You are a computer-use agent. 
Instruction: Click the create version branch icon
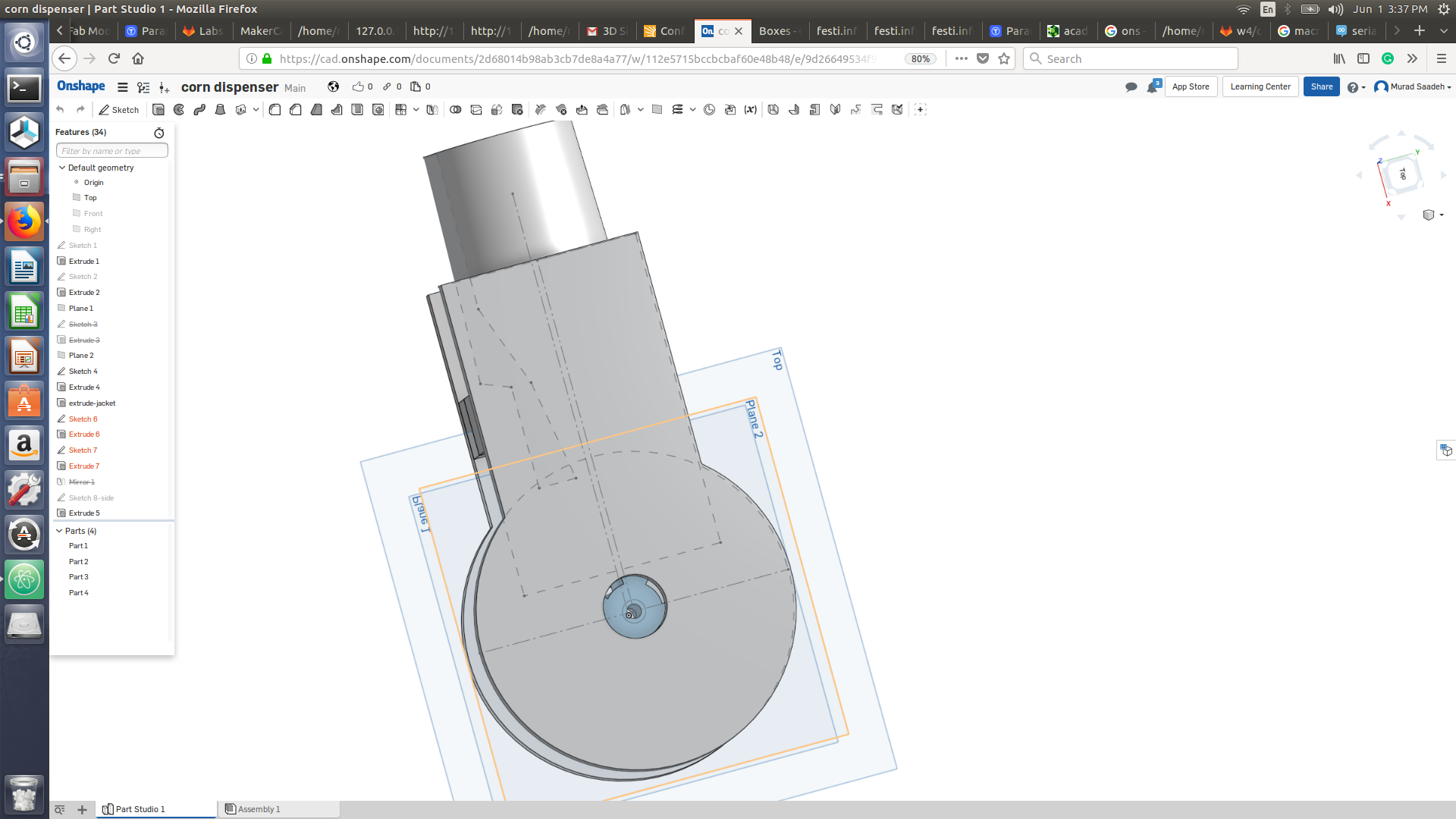[x=164, y=87]
